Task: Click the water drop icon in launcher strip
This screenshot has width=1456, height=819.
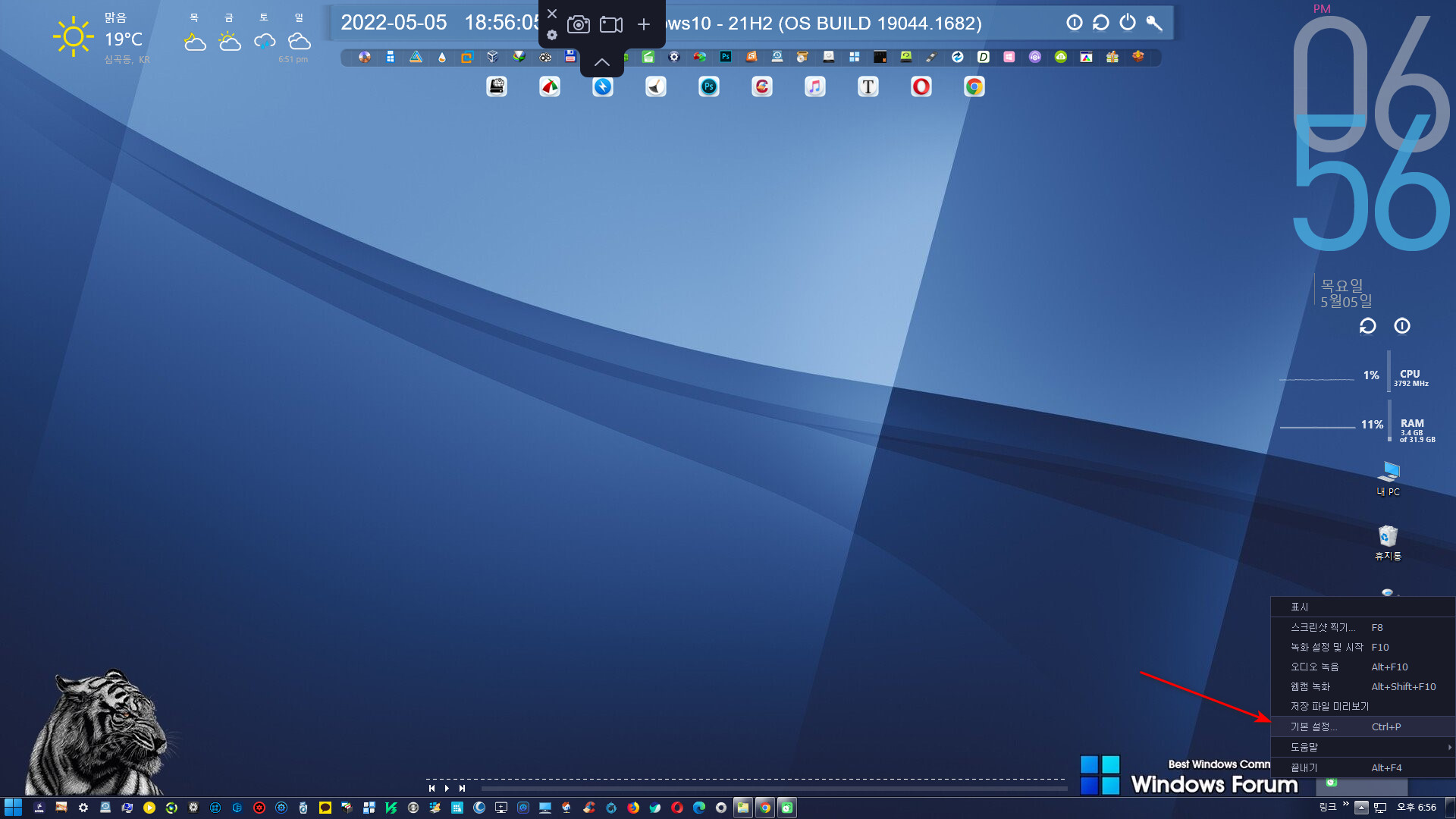Action: point(442,57)
